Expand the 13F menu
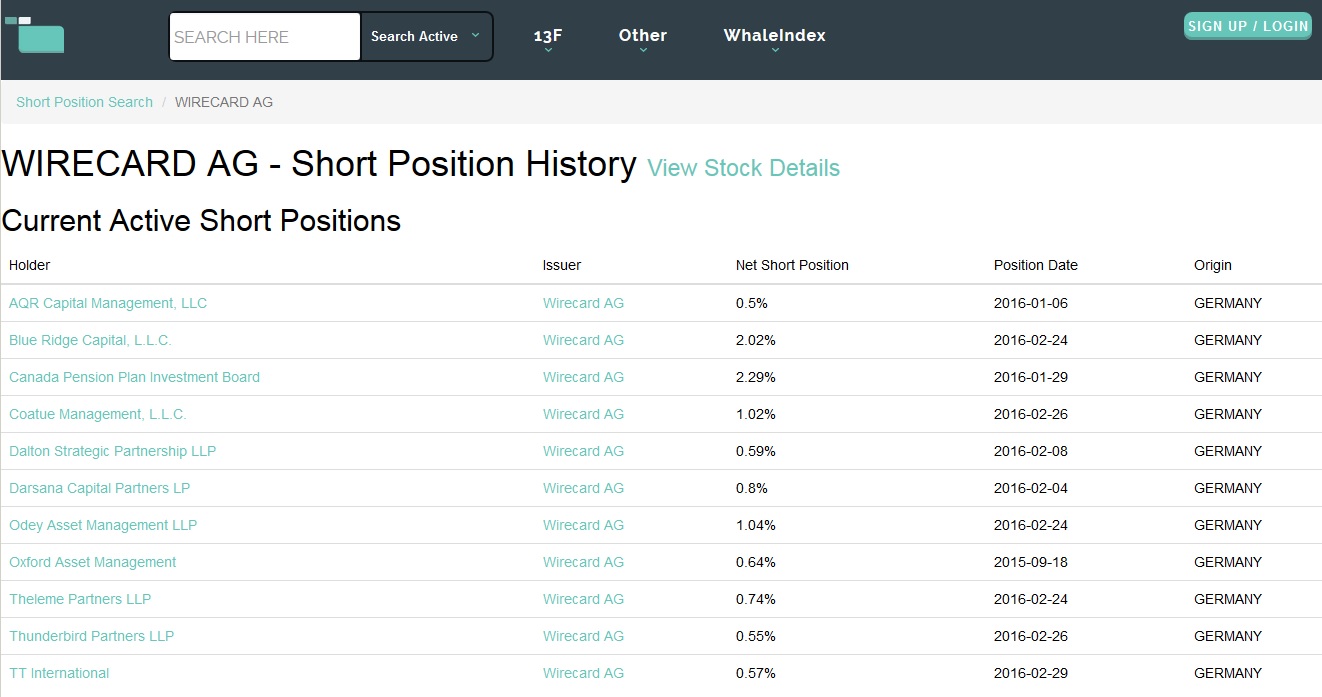 click(x=548, y=37)
